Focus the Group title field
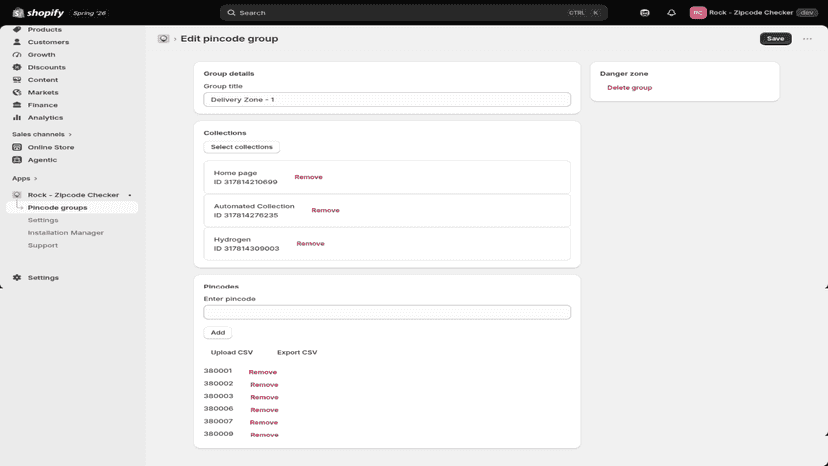This screenshot has height=466, width=828. pyautogui.click(x=387, y=99)
